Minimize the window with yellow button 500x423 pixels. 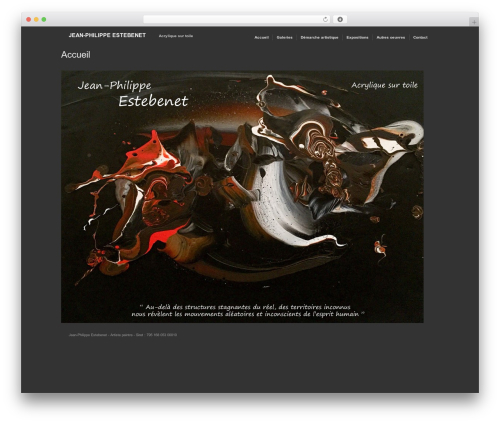(x=36, y=19)
